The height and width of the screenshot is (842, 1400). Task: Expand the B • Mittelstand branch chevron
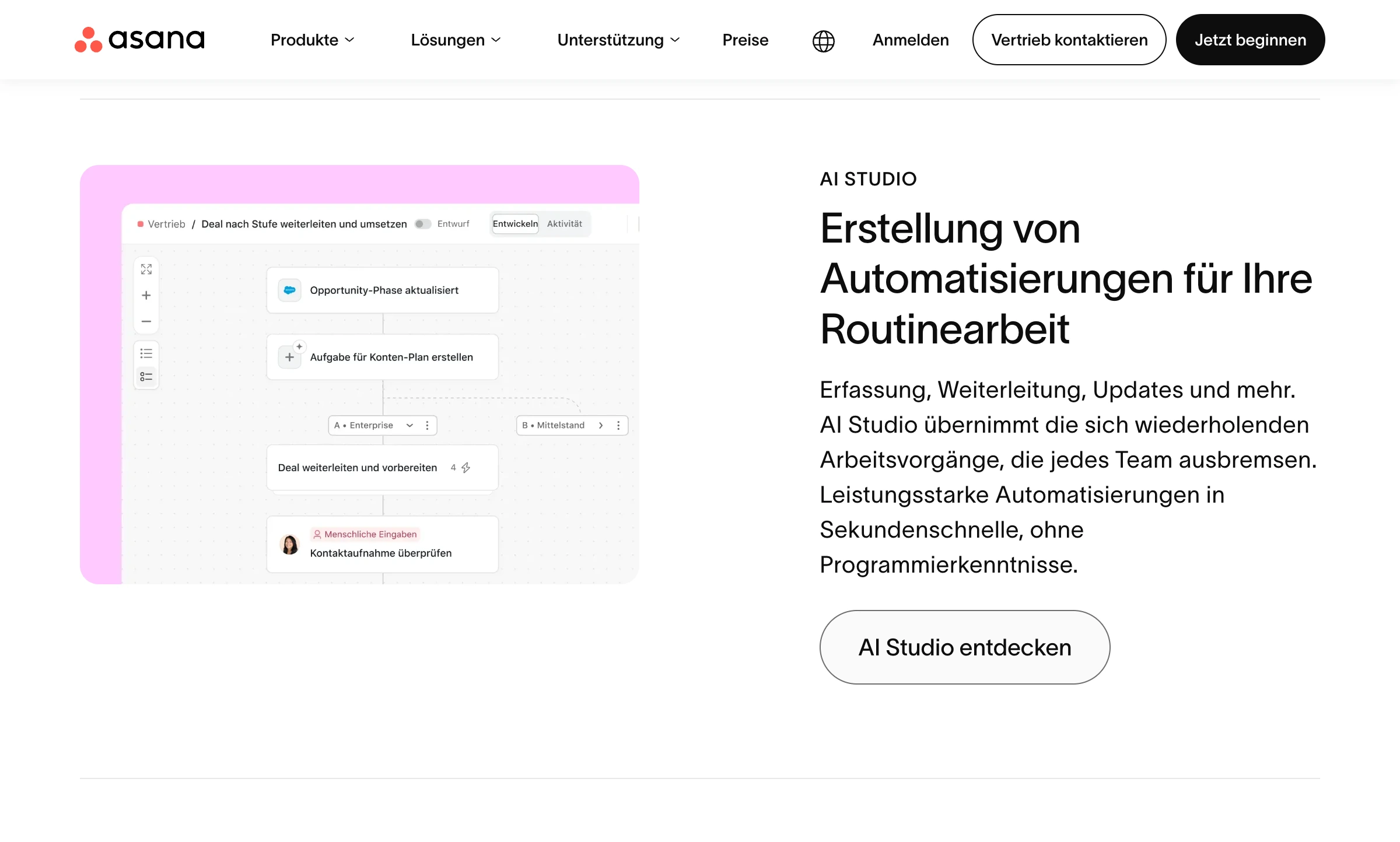coord(601,426)
